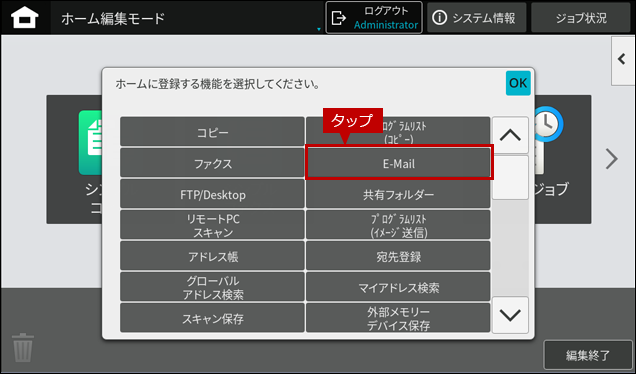Select マイアドレス検索 function
636x374 pixels.
click(x=398, y=287)
